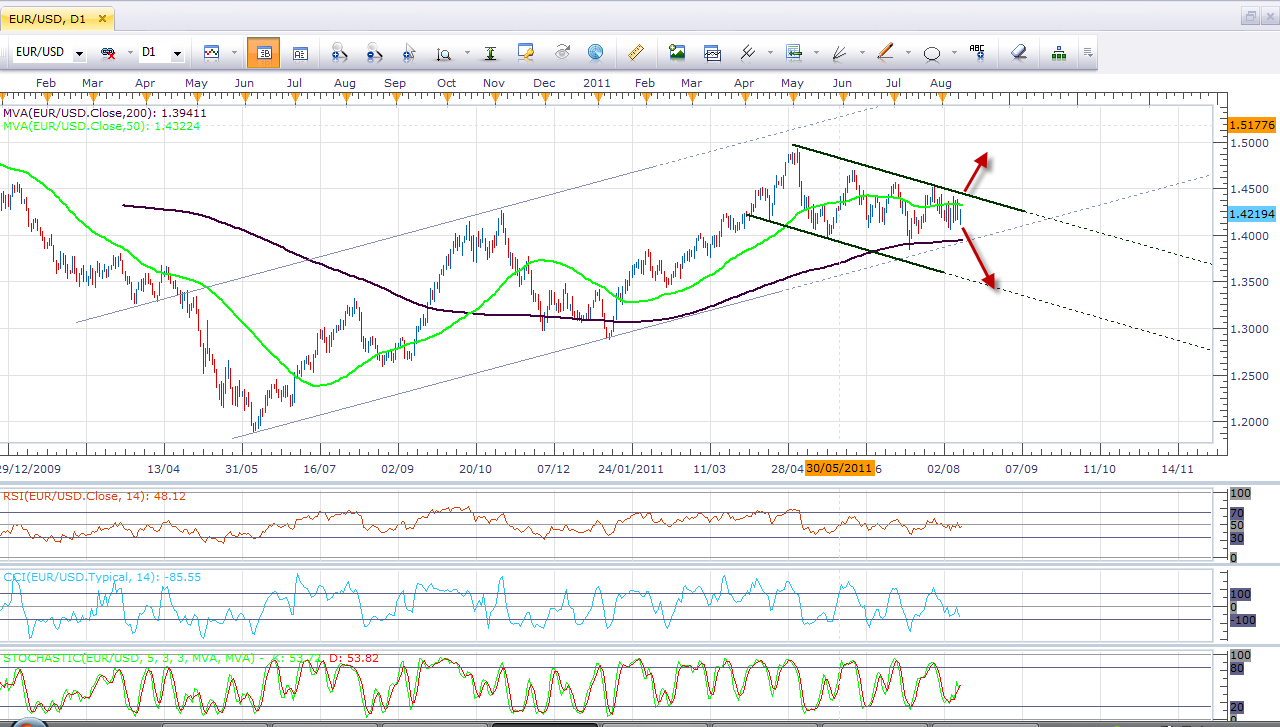
Task: Select the parallel lines channel tool
Action: (748, 52)
